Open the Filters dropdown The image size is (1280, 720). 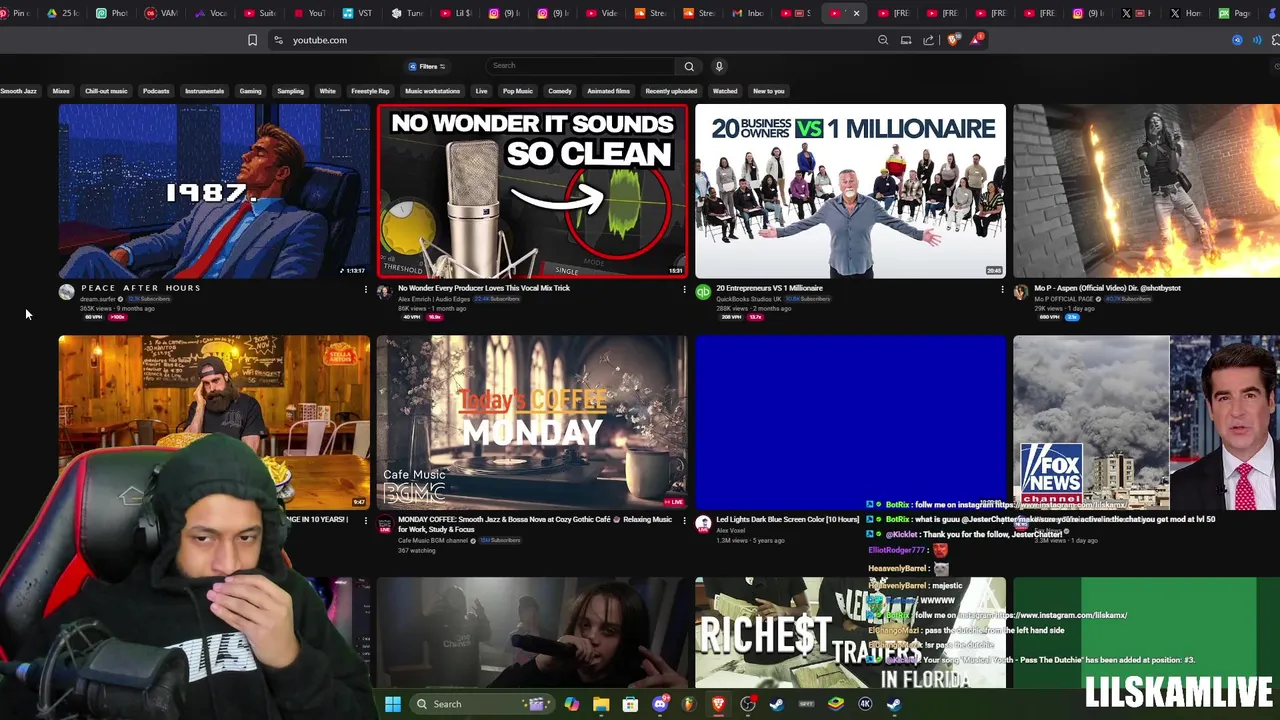point(427,66)
